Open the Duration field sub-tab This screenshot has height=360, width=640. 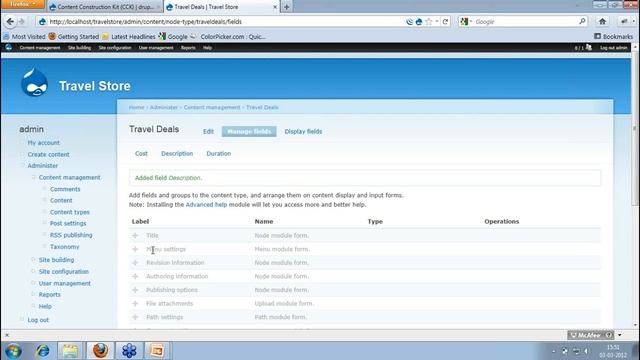219,153
